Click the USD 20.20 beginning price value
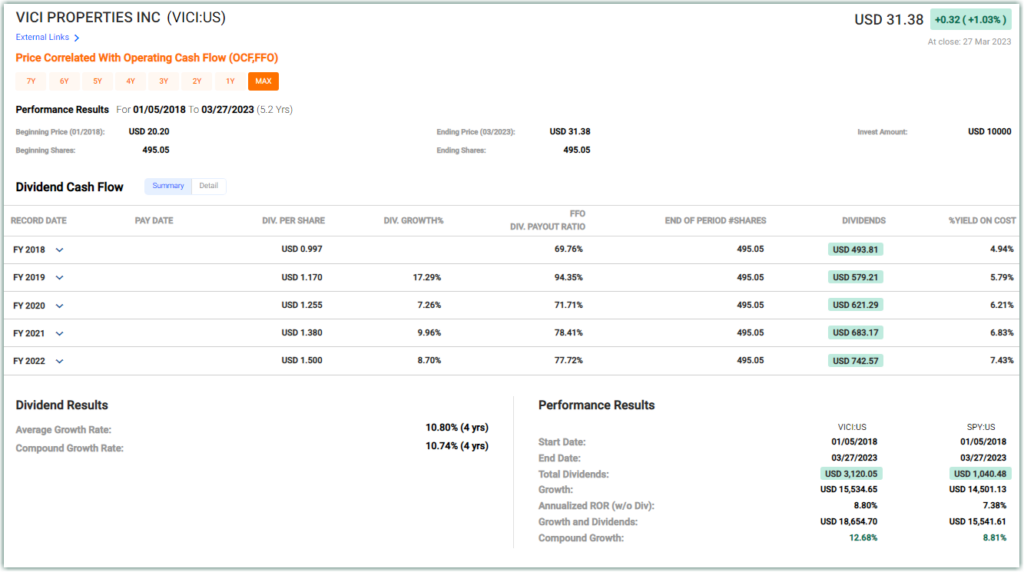 click(149, 132)
